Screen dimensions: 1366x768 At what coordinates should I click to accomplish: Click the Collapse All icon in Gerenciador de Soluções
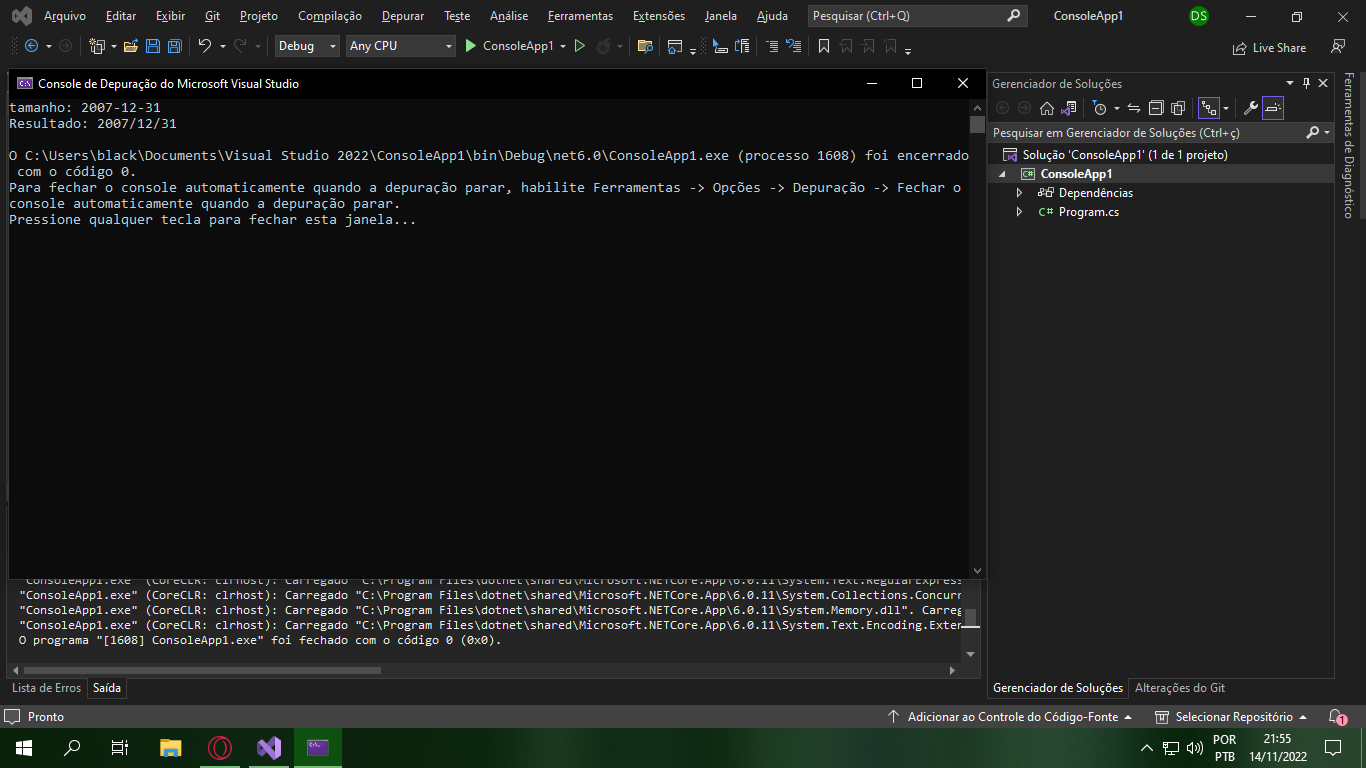(x=1156, y=108)
